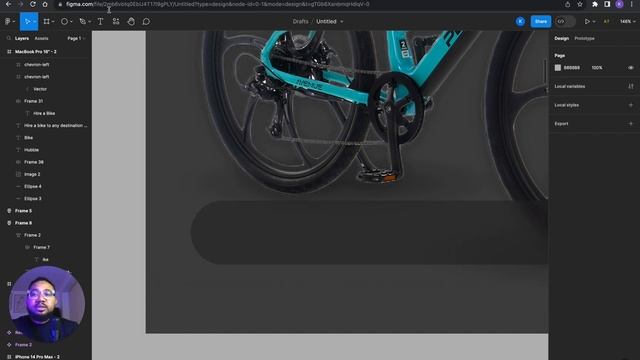Add an export setting with plus
The height and width of the screenshot is (360, 640).
coord(631,124)
